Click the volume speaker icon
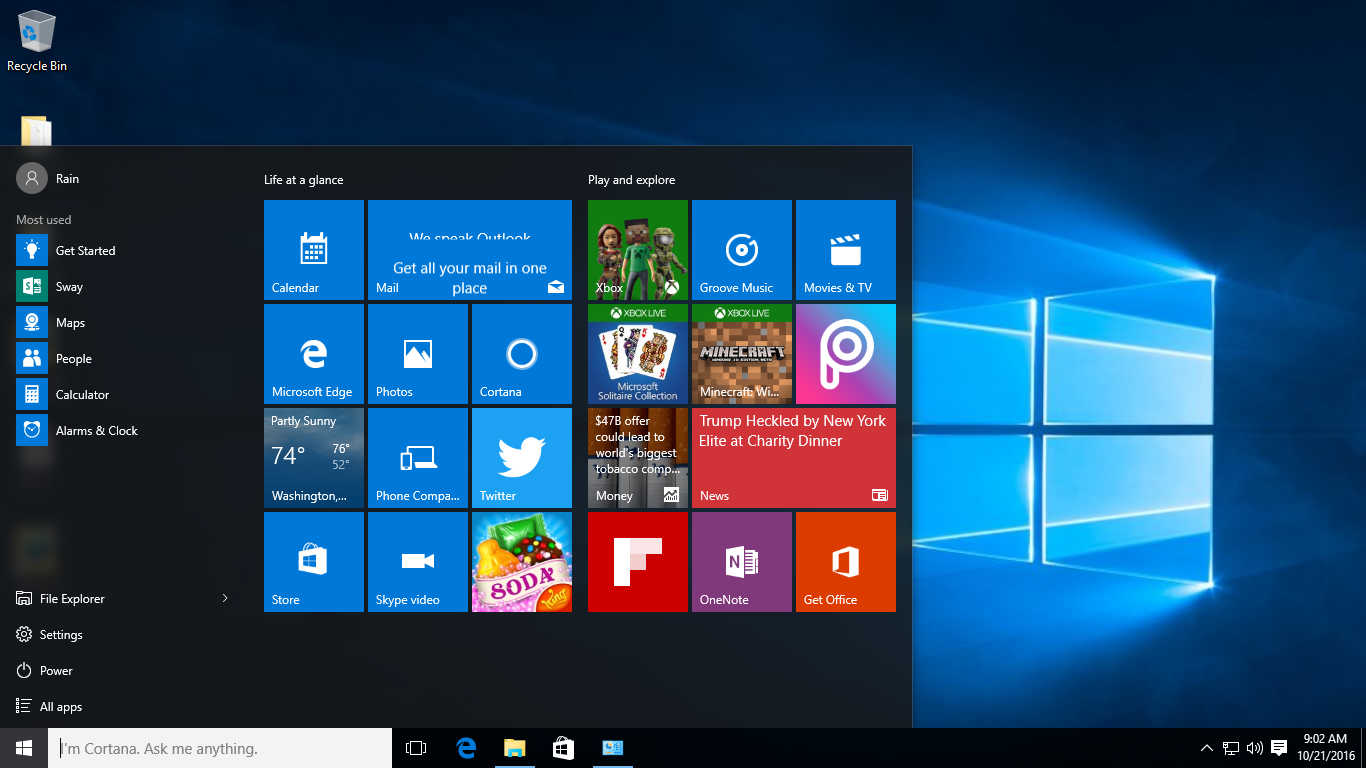1366x768 pixels. click(1255, 748)
